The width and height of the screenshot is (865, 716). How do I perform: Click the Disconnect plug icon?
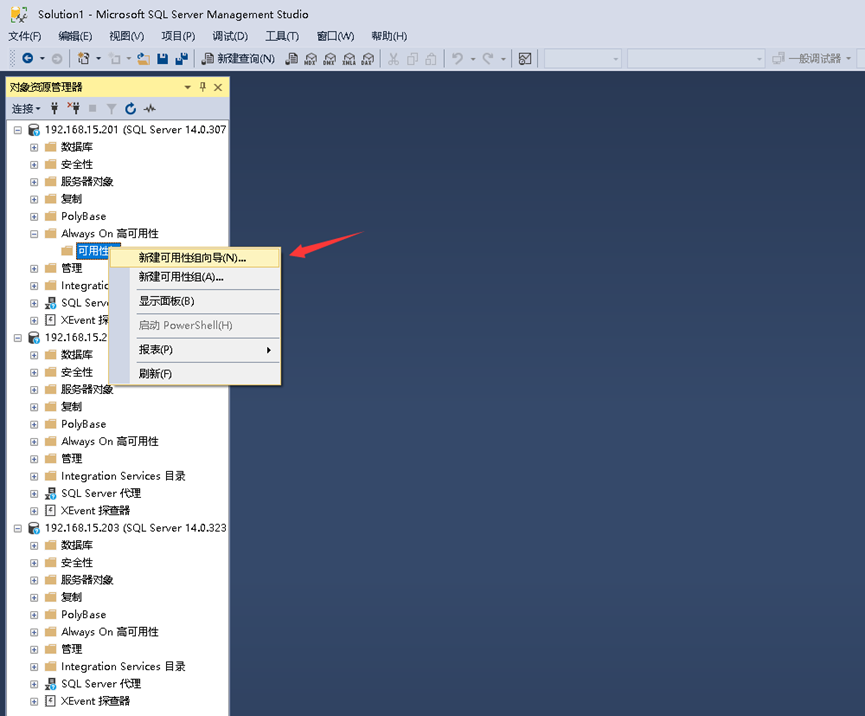tap(73, 108)
